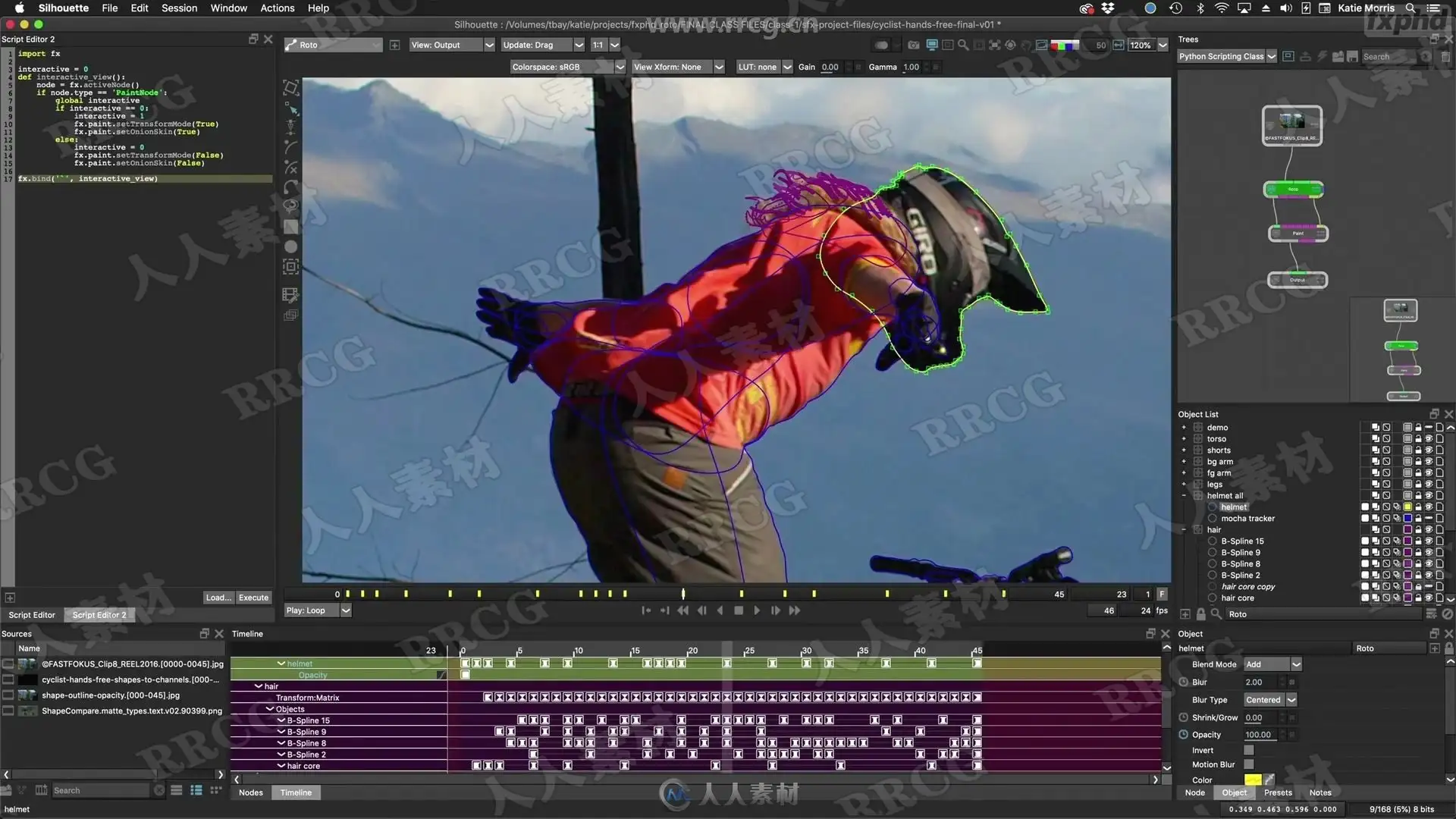Click the RGB channels display icon
1456x819 pixels.
(1065, 45)
